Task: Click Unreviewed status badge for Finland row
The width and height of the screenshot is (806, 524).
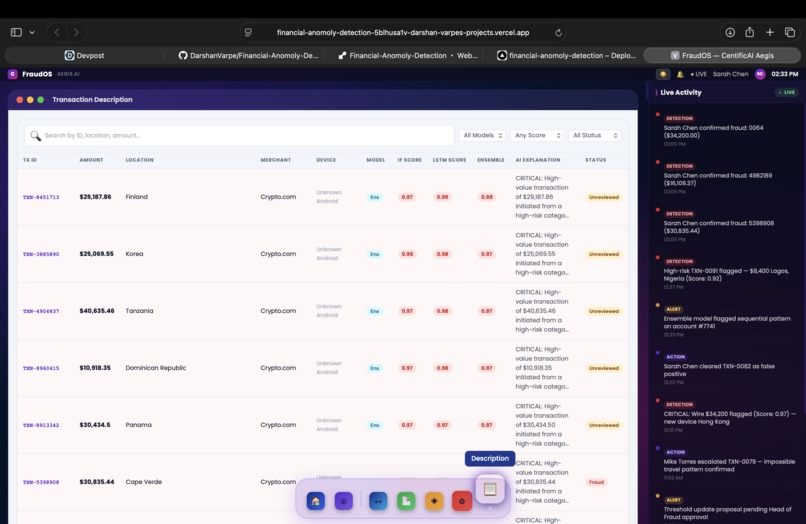Action: [x=603, y=197]
